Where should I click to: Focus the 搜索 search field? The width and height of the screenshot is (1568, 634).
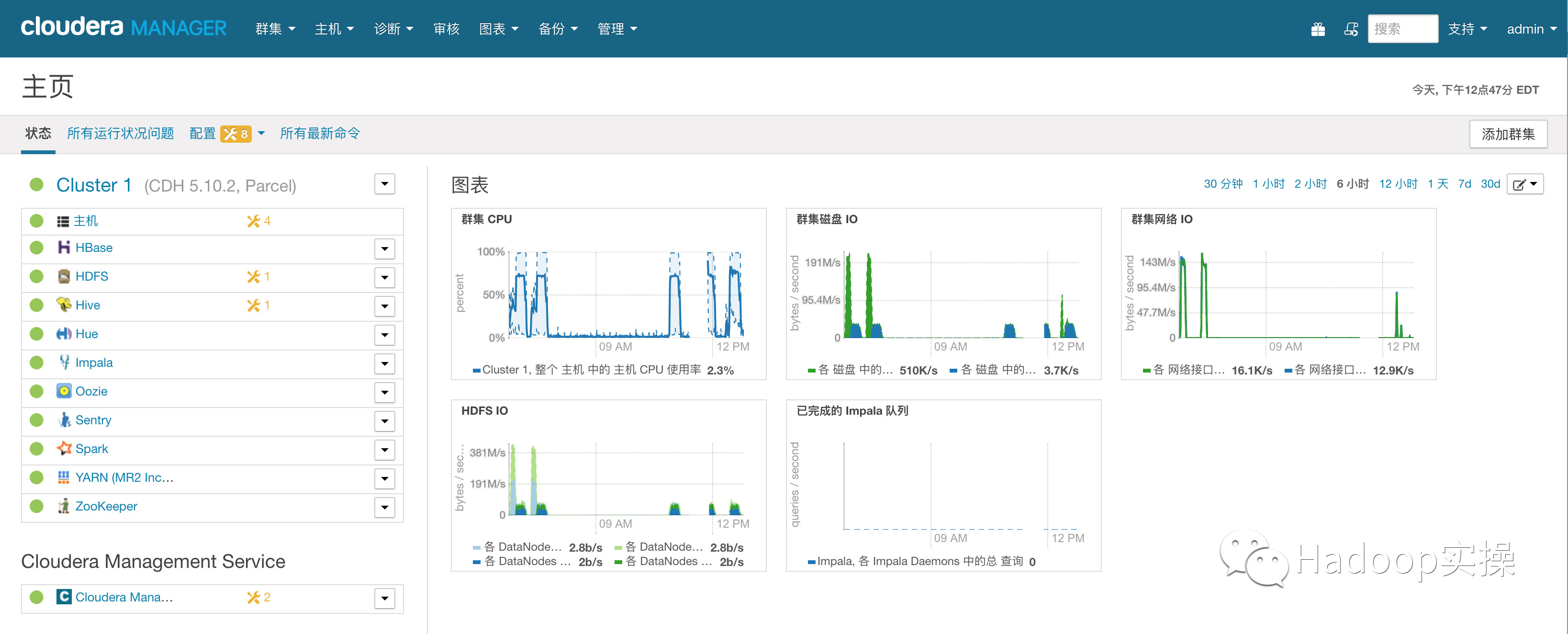[1402, 29]
